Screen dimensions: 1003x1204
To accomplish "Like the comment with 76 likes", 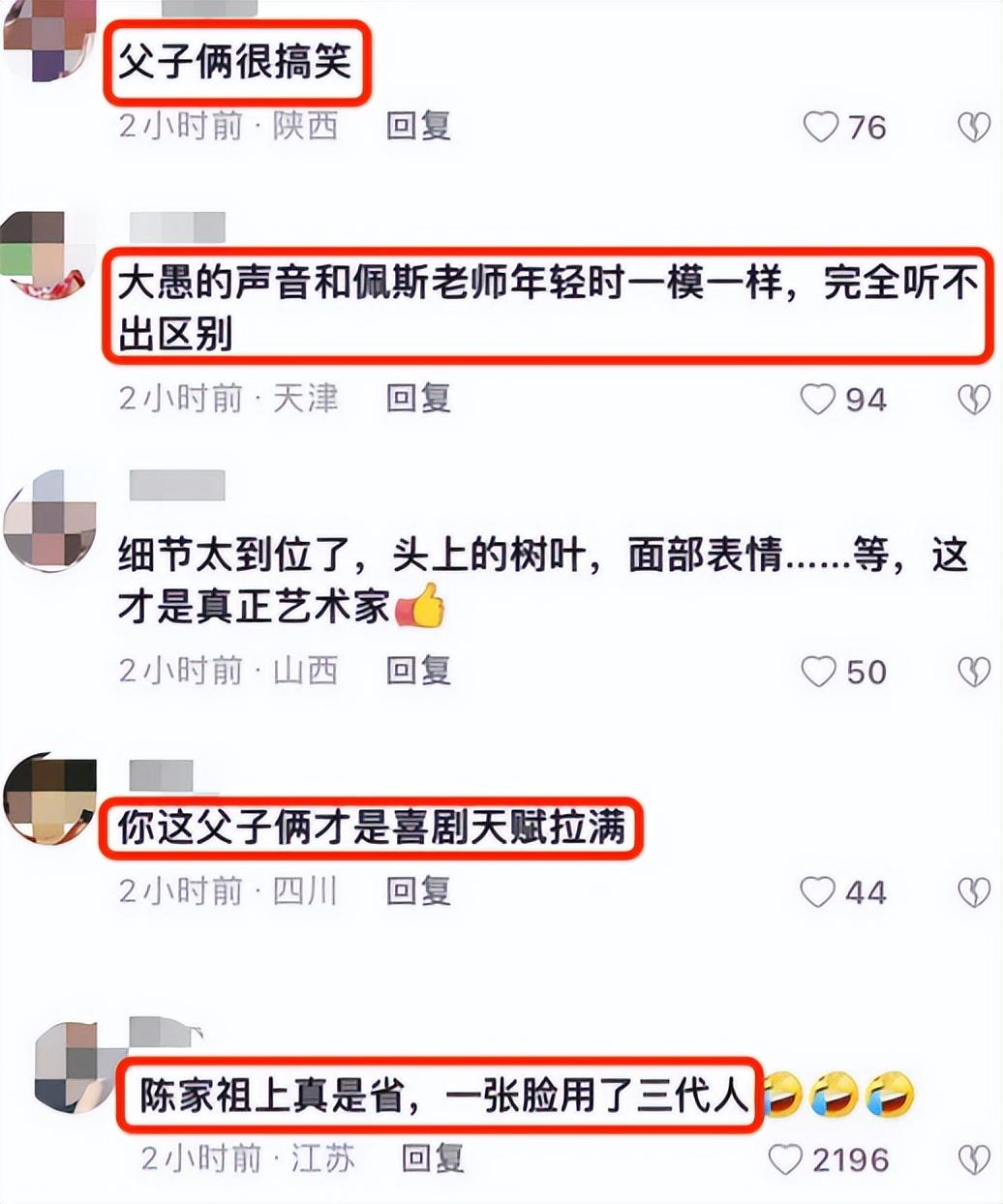I will (820, 127).
